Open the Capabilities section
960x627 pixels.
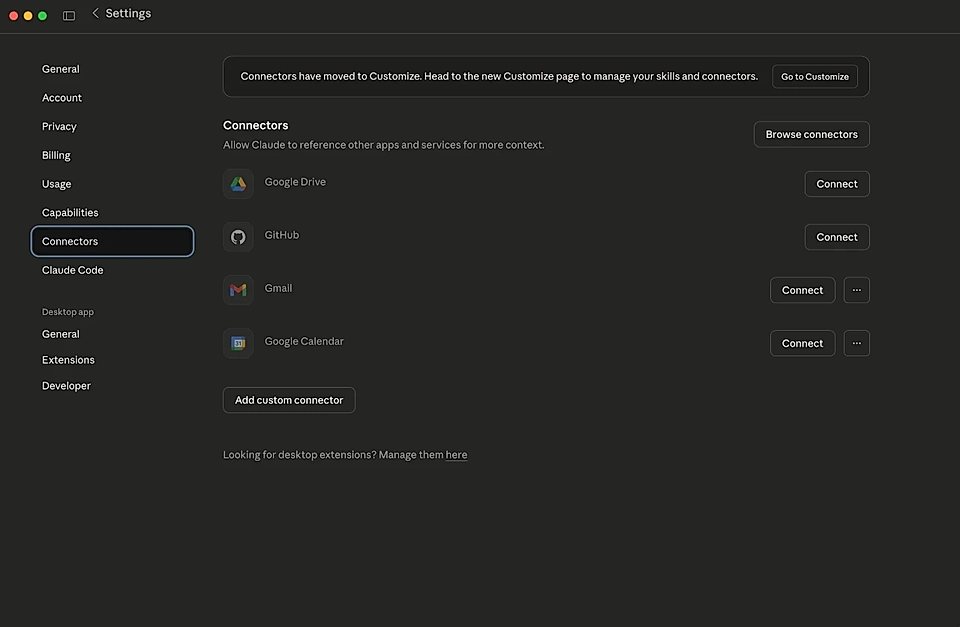(70, 212)
